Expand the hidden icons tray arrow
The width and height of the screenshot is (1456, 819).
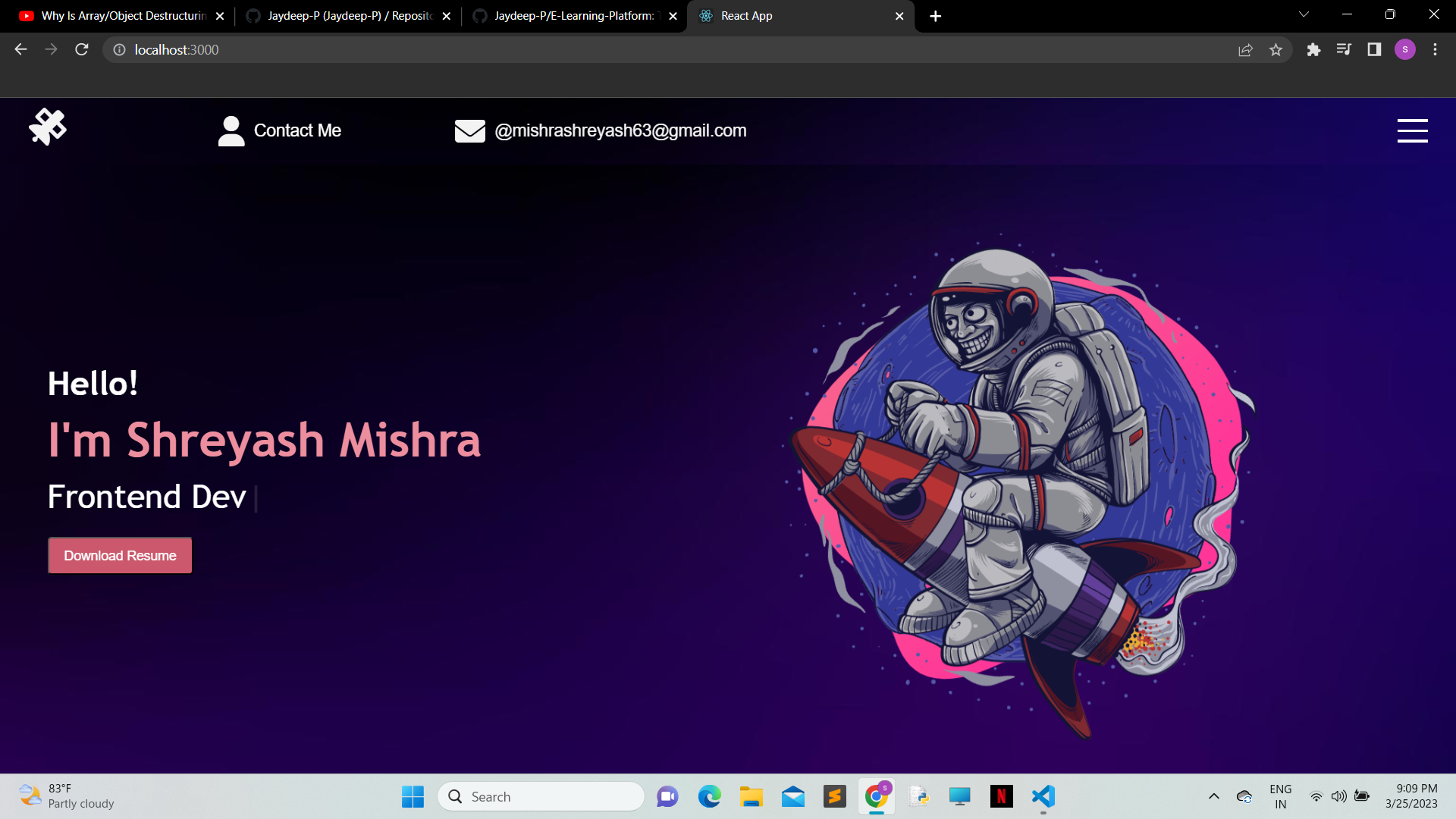click(x=1213, y=796)
